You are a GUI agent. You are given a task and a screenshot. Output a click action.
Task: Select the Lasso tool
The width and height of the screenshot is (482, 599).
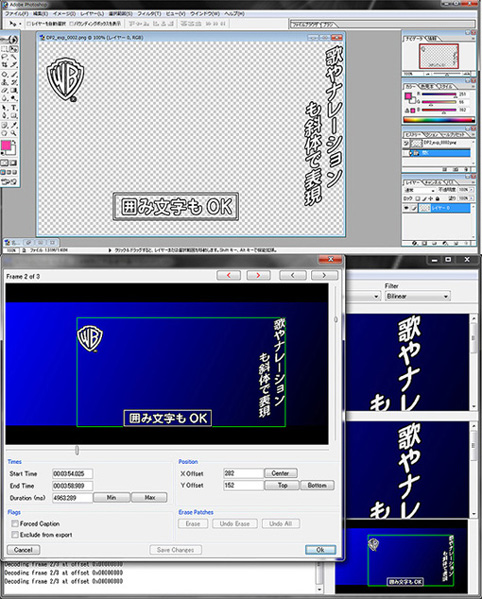pyautogui.click(x=4, y=57)
